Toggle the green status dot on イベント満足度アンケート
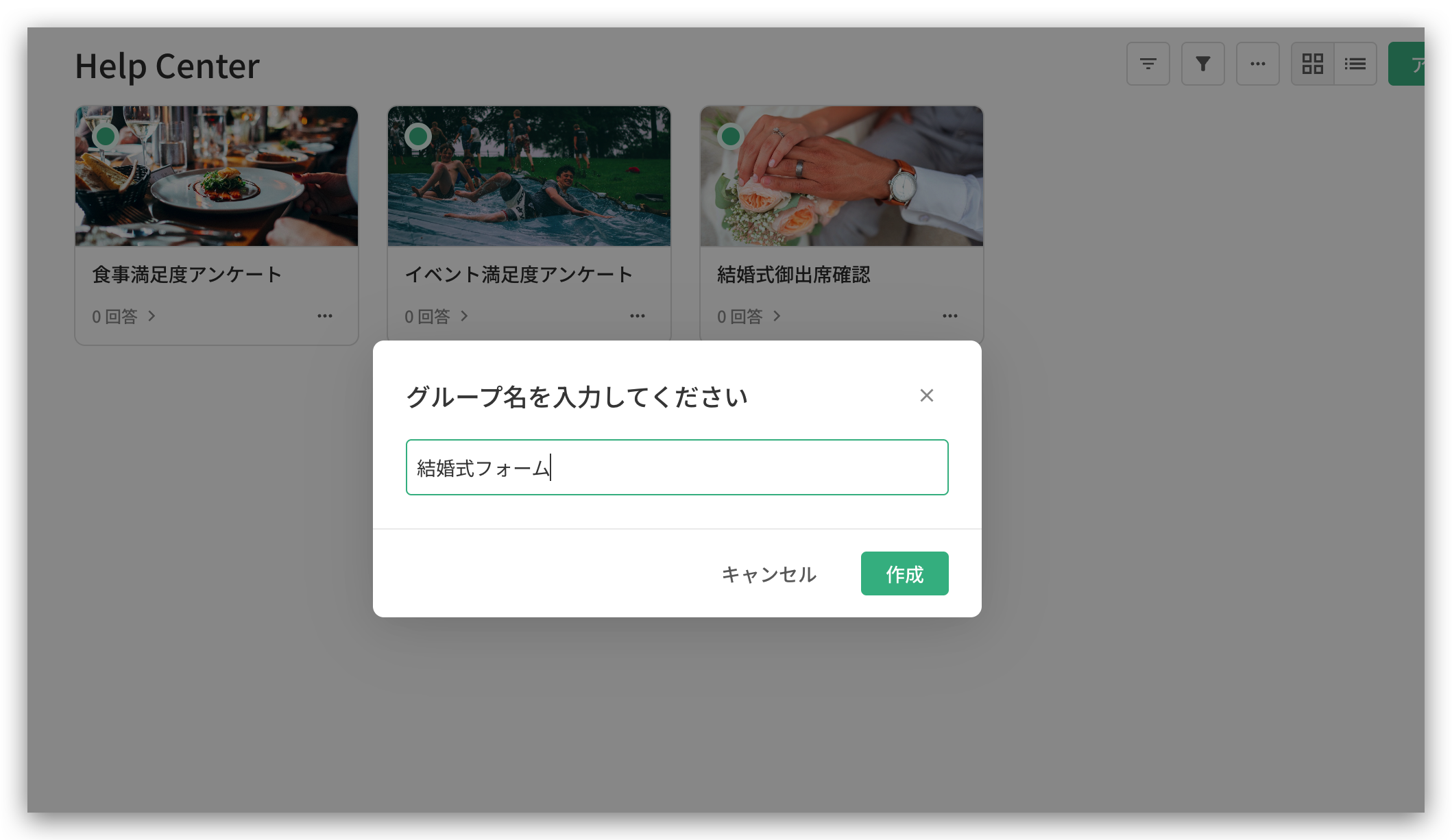The height and width of the screenshot is (840, 1452). [418, 136]
